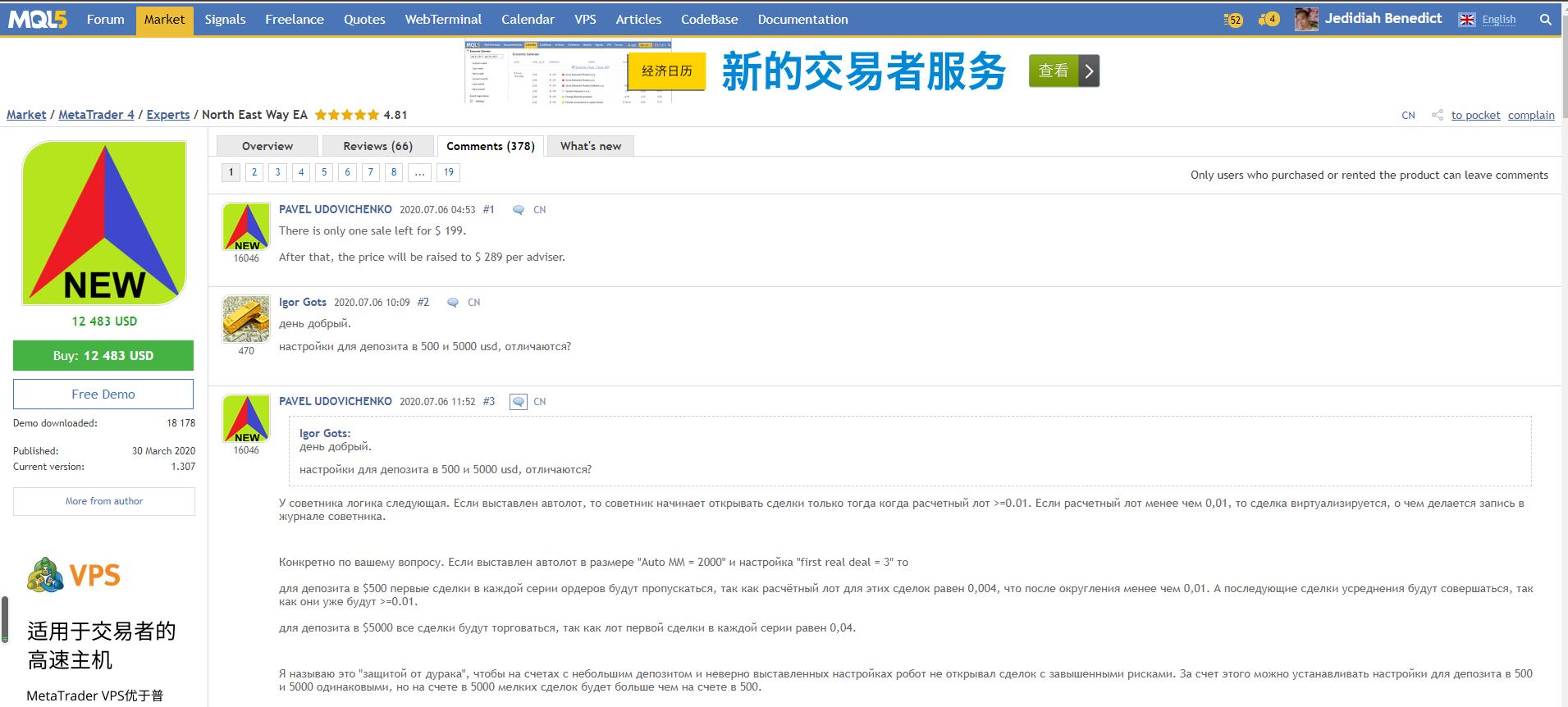Click the economic calendar banner thumbnail
Viewport: 1568px width, 707px height.
click(568, 71)
